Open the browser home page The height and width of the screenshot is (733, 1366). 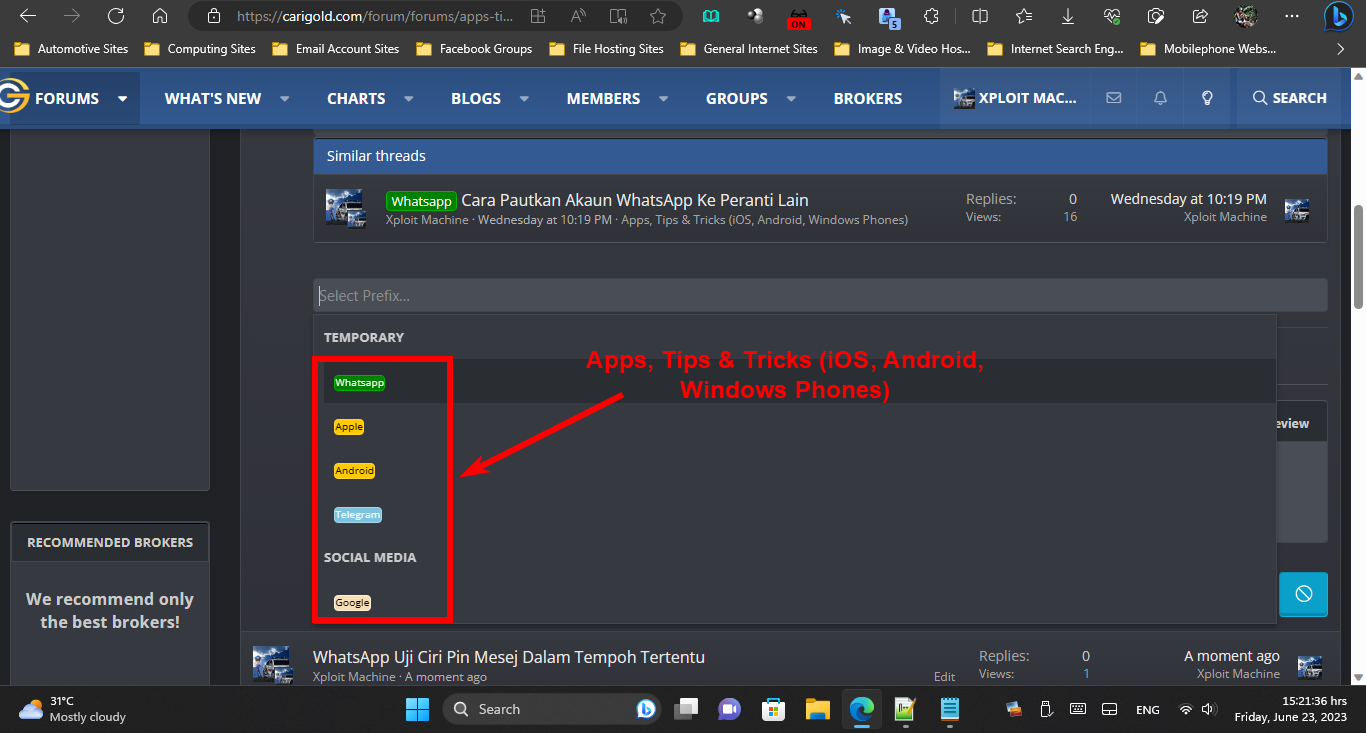160,16
